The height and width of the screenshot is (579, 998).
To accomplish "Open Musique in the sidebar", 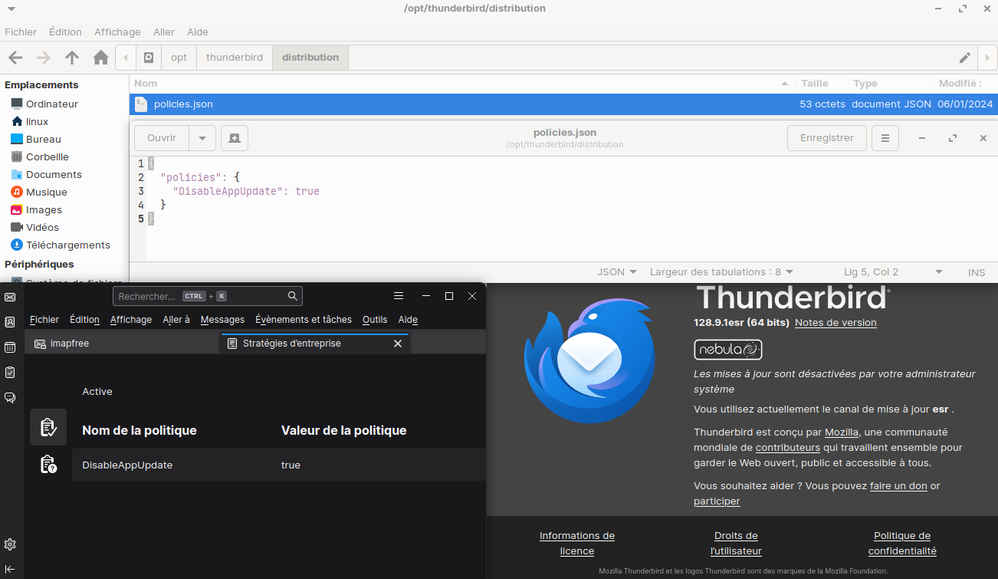I will pyautogui.click(x=39, y=192).
